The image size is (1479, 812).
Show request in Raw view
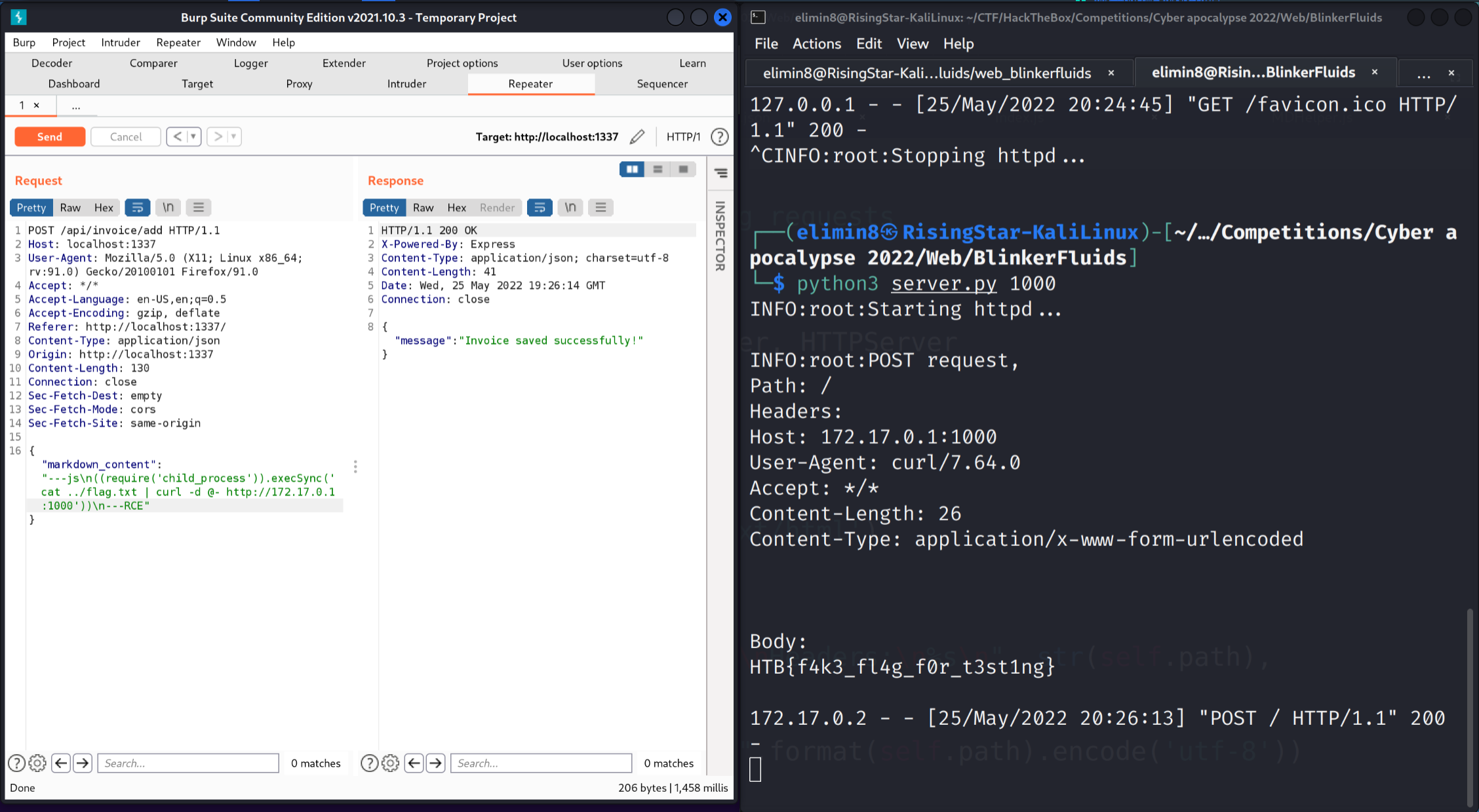click(70, 208)
